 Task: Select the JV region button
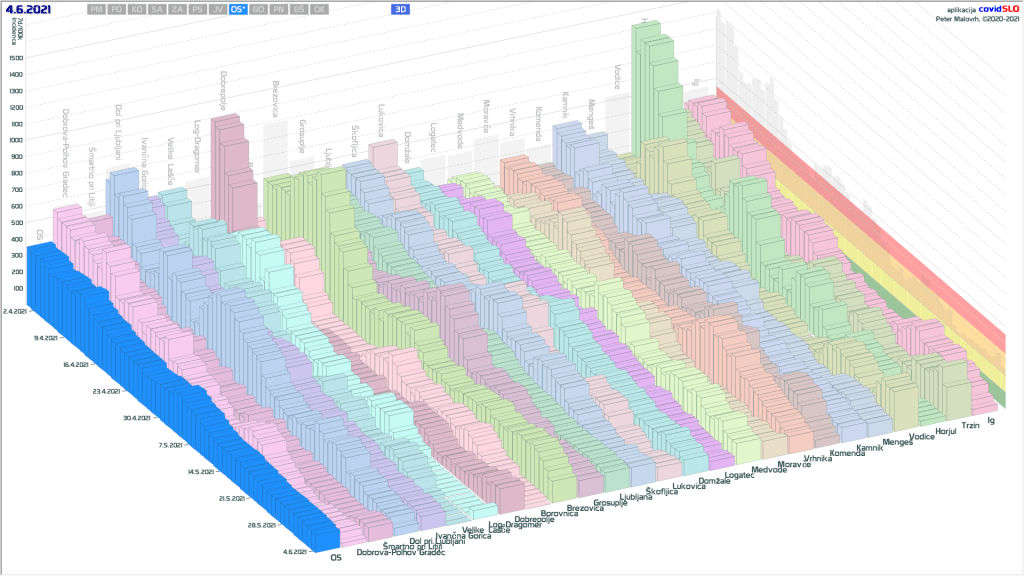tap(217, 9)
